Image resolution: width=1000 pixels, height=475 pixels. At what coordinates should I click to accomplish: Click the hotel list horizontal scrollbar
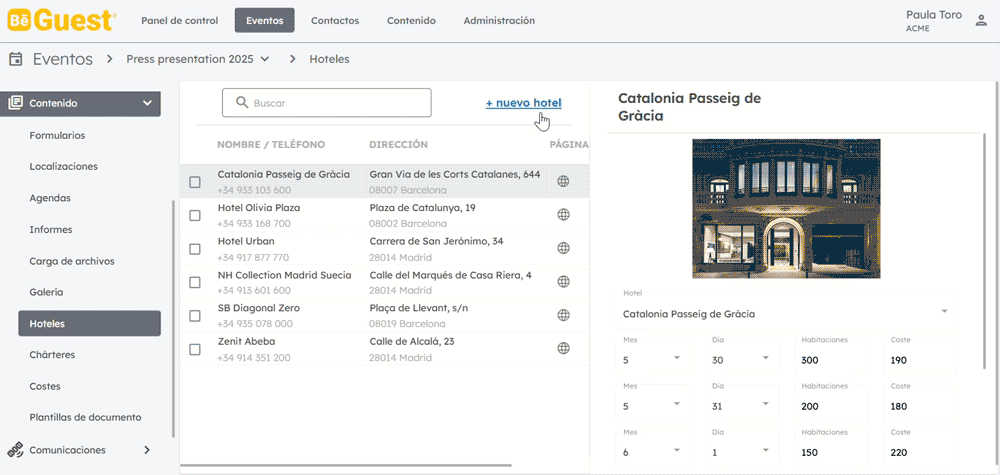[x=346, y=465]
